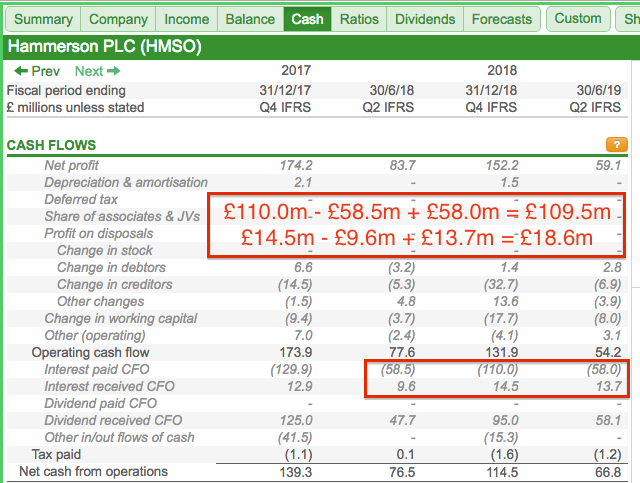Click the 30/6/18 period ending date
This screenshot has height=483, width=640.
392,90
